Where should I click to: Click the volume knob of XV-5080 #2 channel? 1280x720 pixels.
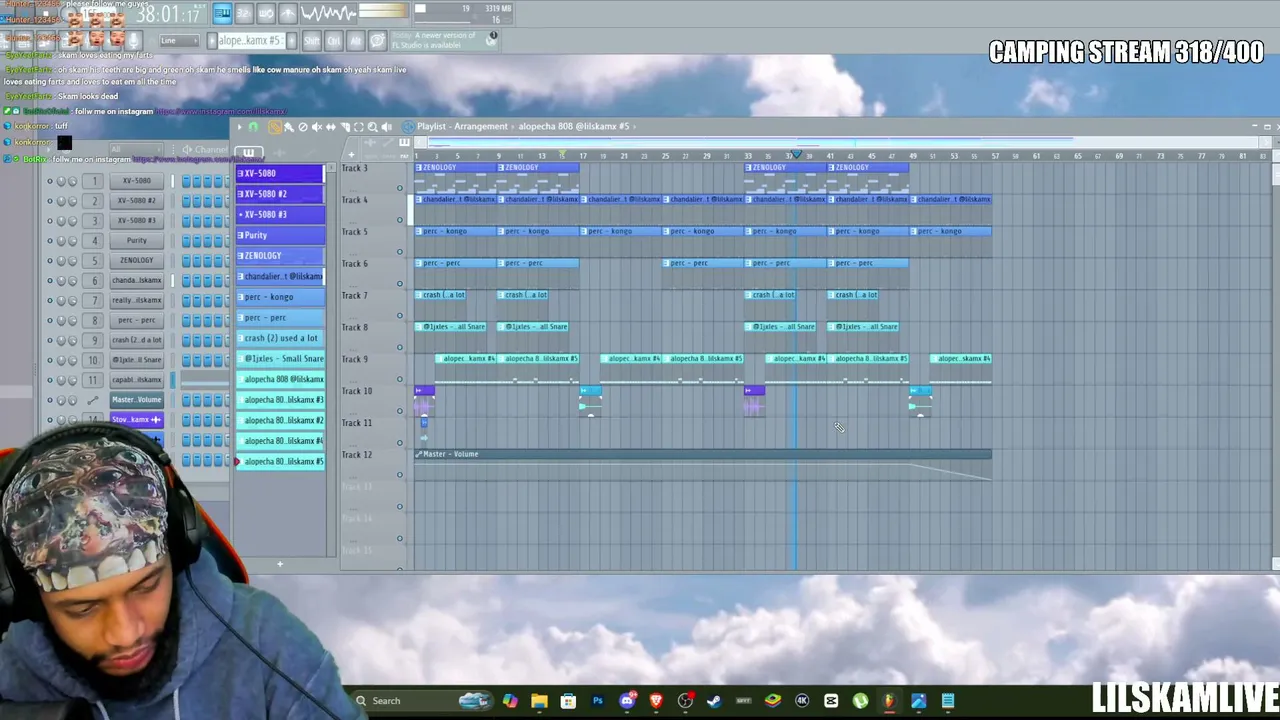pyautogui.click(x=72, y=200)
